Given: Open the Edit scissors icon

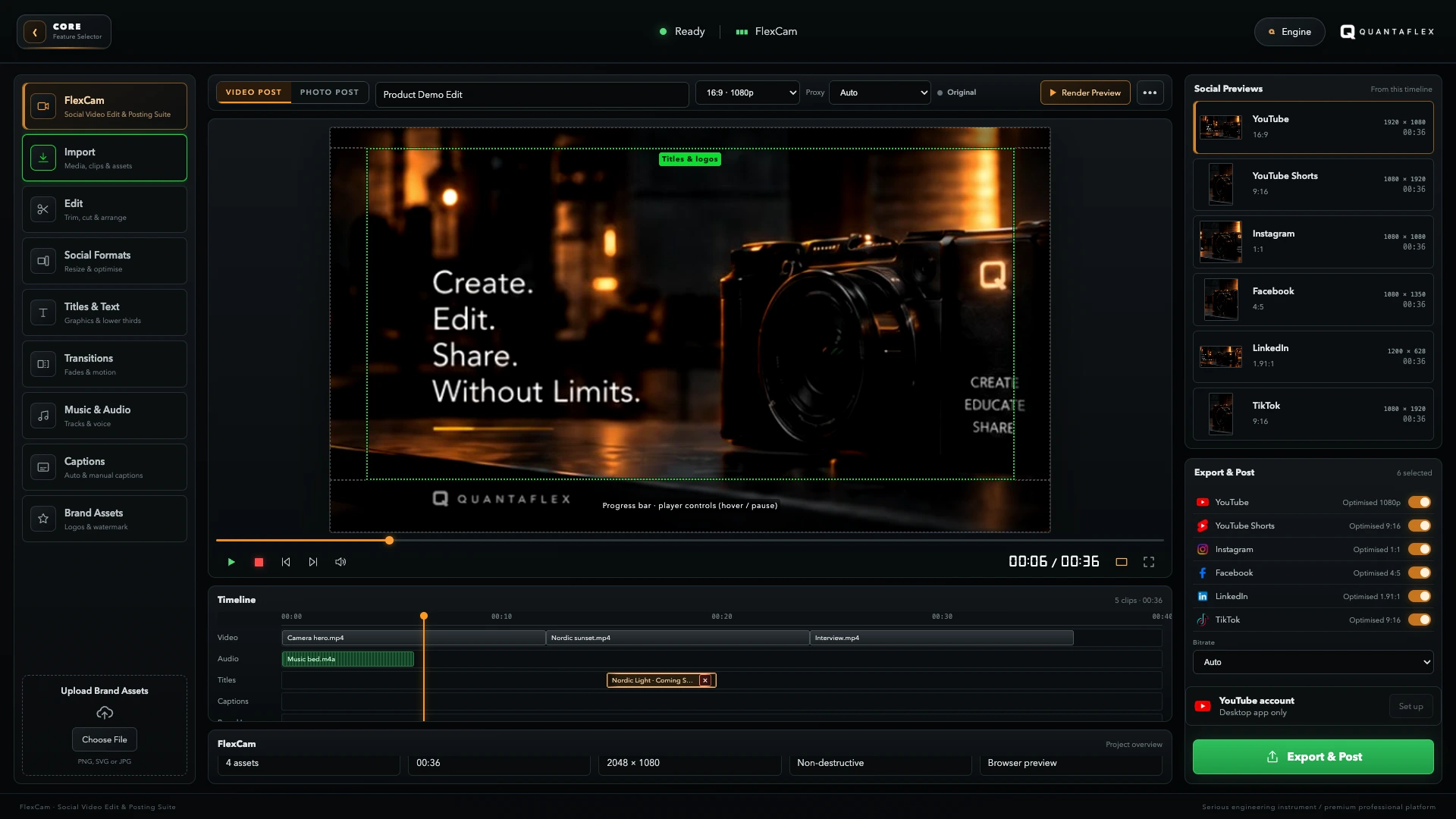Looking at the screenshot, I should tap(43, 209).
